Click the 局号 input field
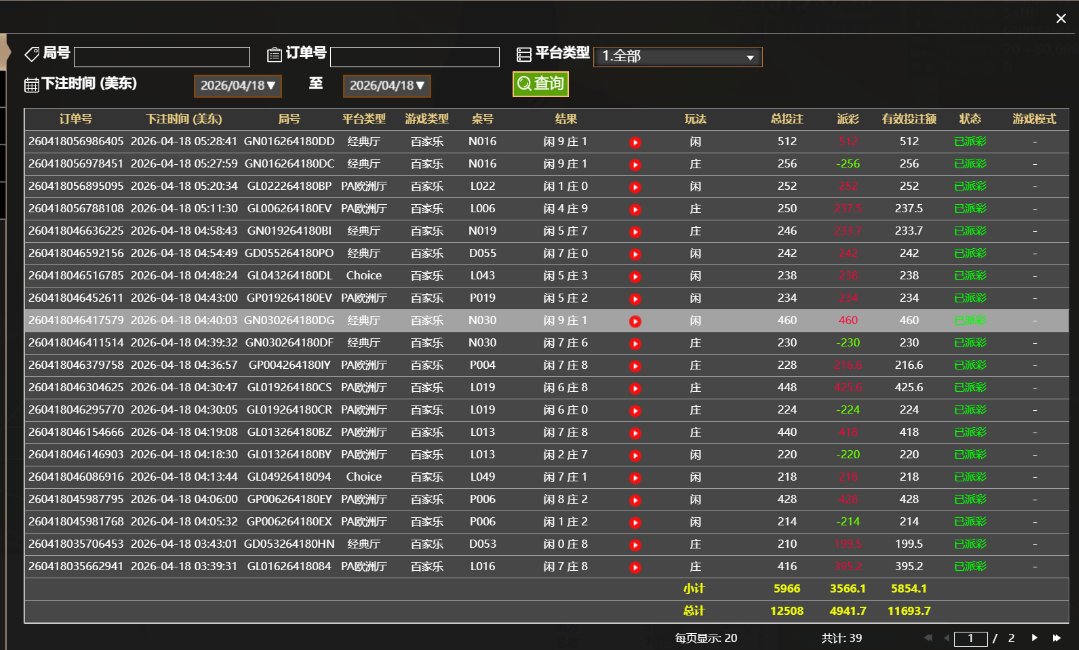Screen dimensions: 1079x650 click(x=162, y=57)
